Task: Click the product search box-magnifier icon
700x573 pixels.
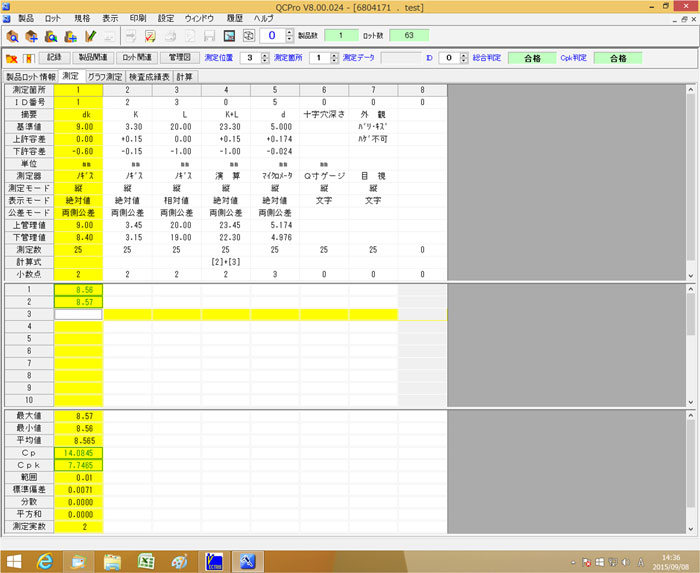Action: click(x=12, y=36)
